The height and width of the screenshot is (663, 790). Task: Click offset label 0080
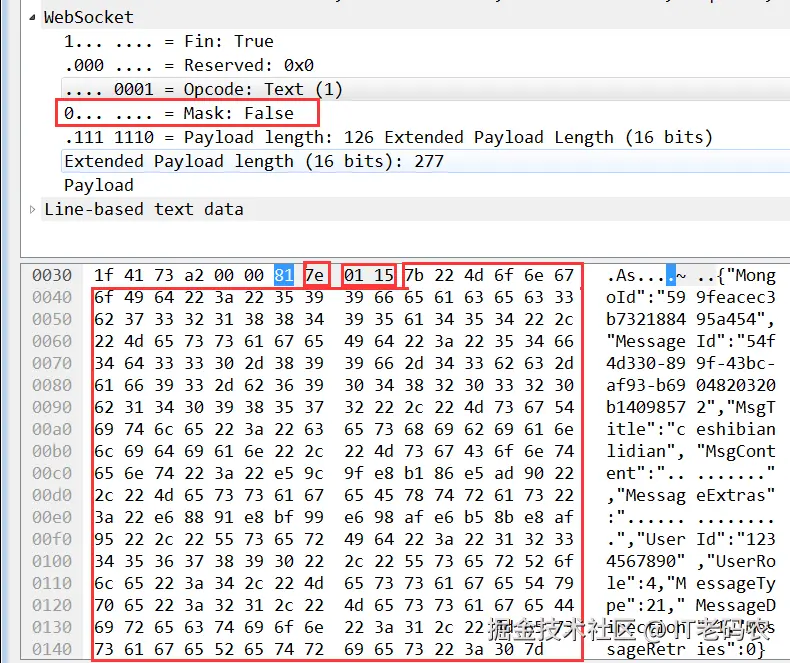coord(52,385)
